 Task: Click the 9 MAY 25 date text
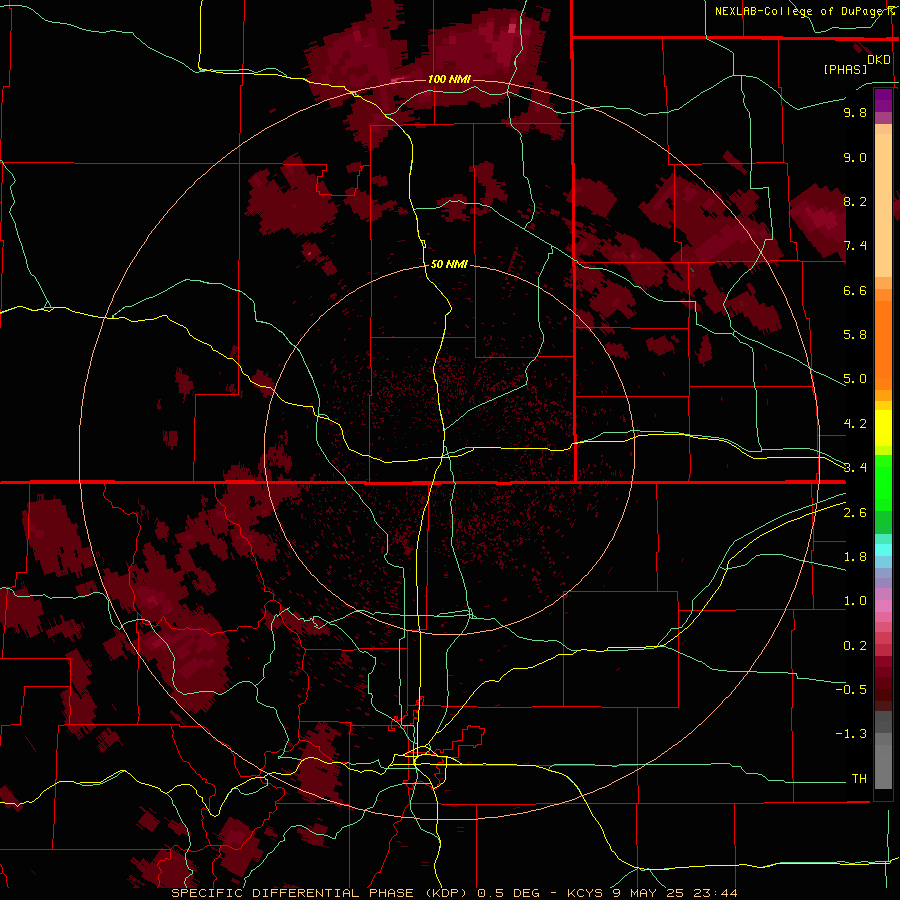(x=648, y=893)
